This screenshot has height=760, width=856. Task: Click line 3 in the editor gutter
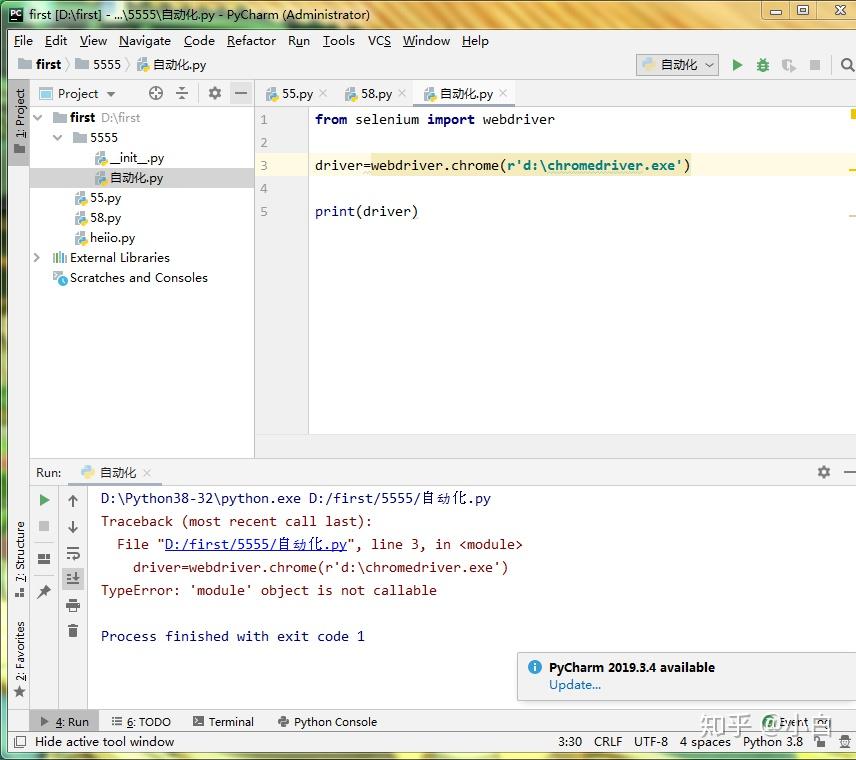click(264, 165)
